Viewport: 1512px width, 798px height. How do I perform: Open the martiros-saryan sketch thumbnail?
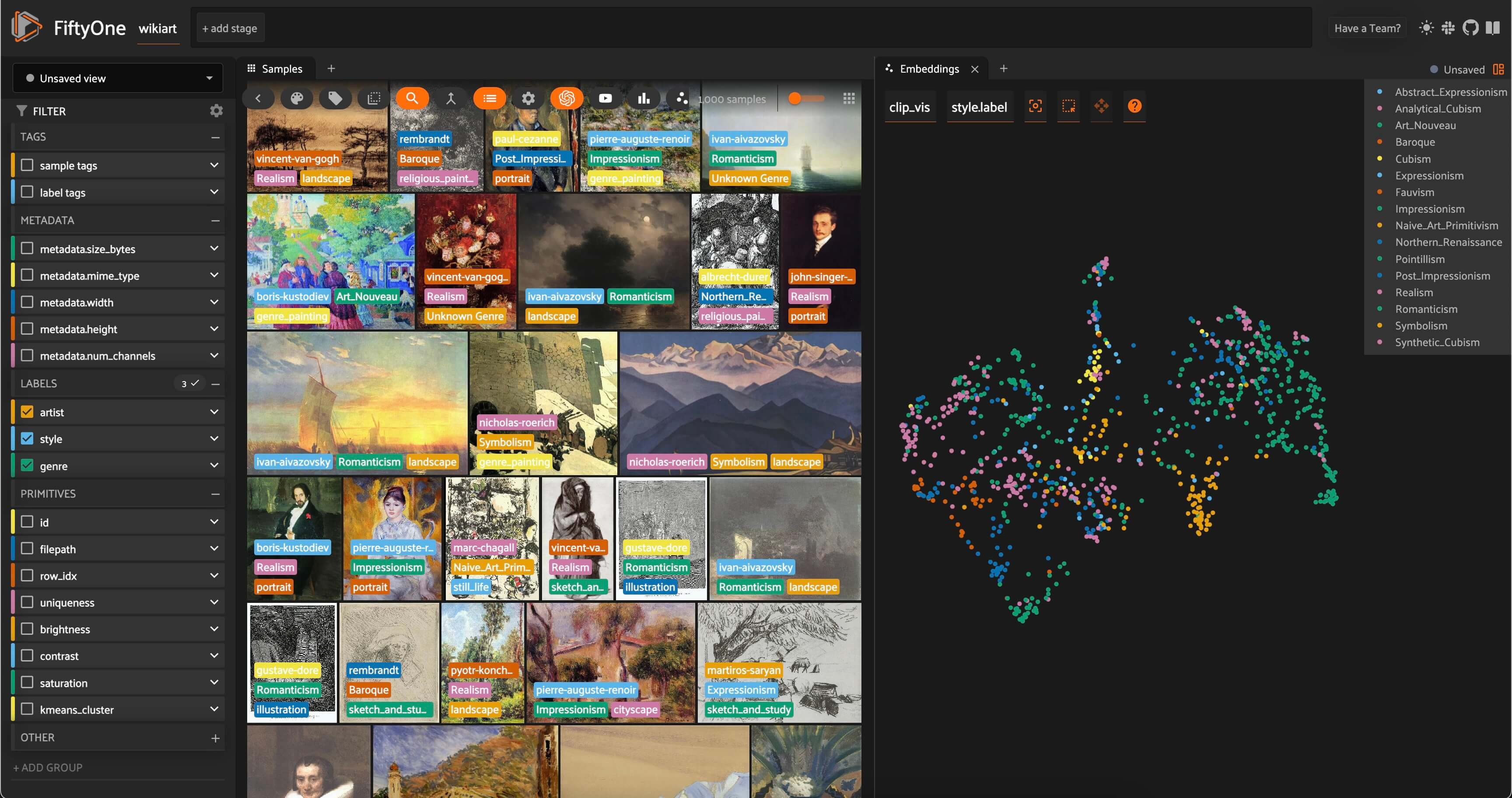pyautogui.click(x=779, y=662)
